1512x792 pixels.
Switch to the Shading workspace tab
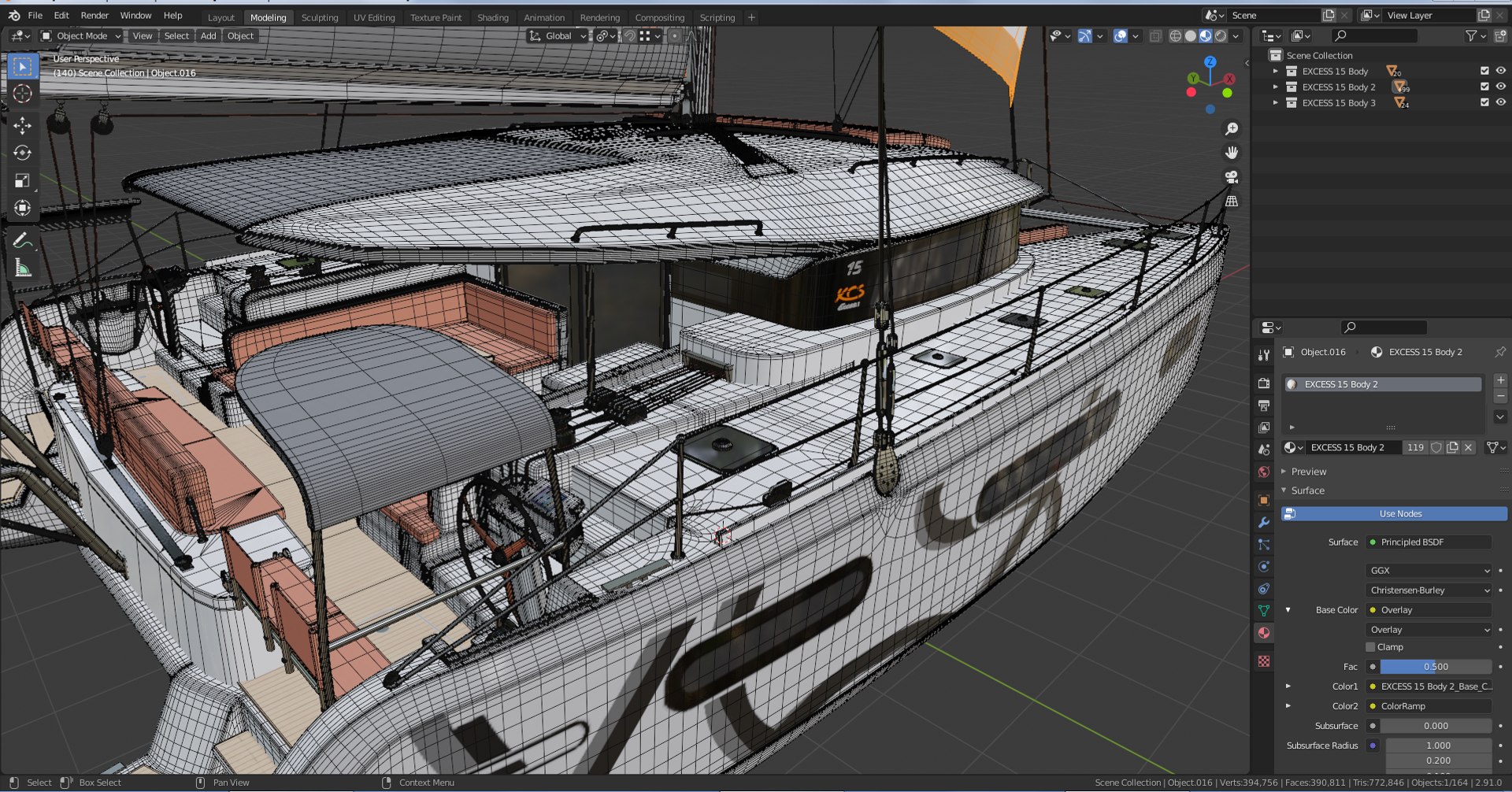click(x=493, y=17)
